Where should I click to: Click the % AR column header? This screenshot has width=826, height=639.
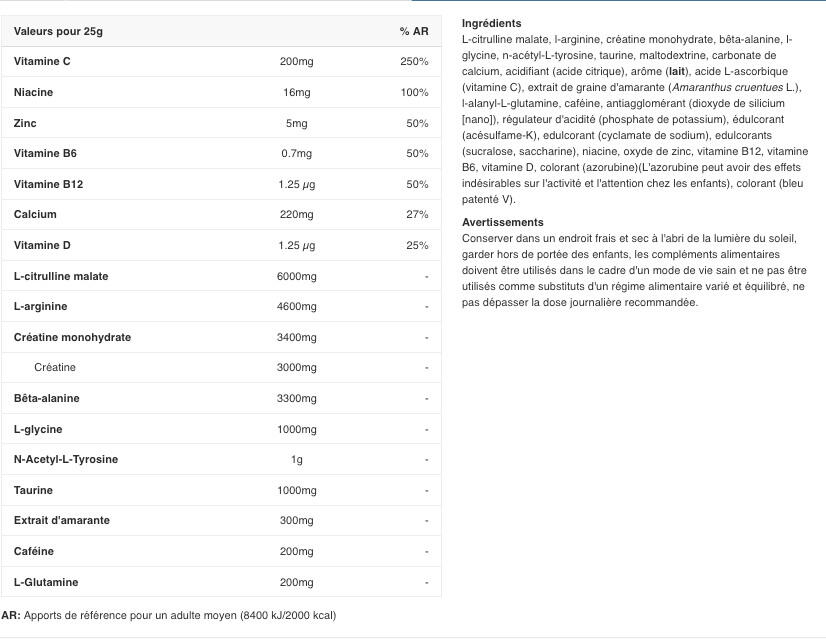pos(414,31)
